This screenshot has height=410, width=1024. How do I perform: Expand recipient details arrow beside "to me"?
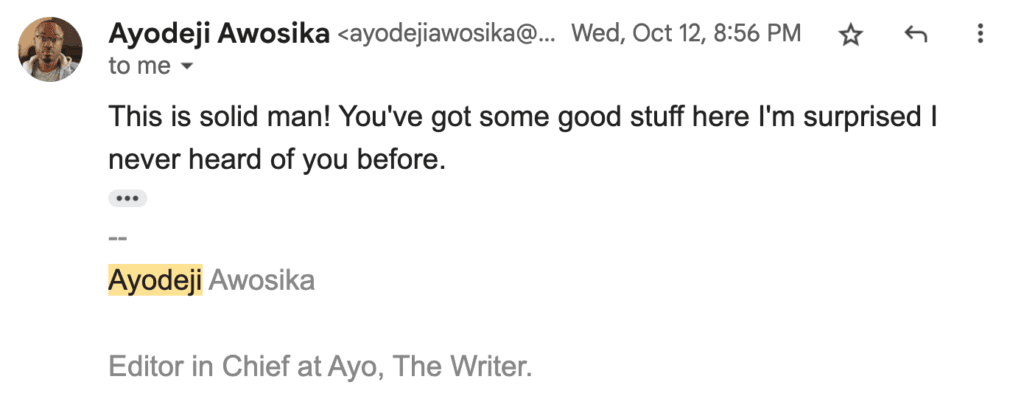coord(187,67)
